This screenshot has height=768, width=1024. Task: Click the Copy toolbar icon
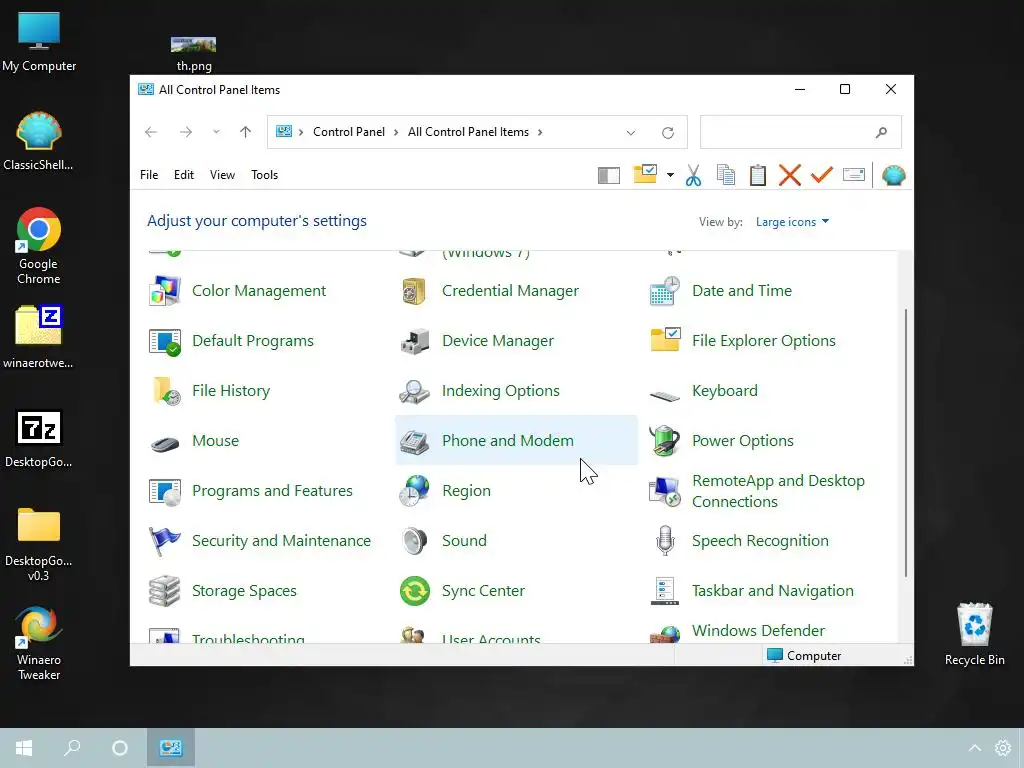(726, 175)
